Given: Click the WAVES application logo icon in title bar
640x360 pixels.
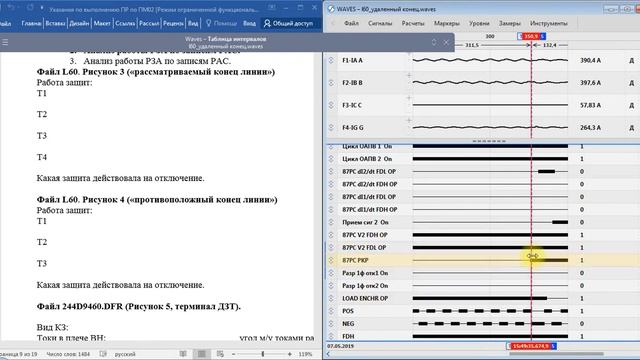Looking at the screenshot, I should coord(331,9).
